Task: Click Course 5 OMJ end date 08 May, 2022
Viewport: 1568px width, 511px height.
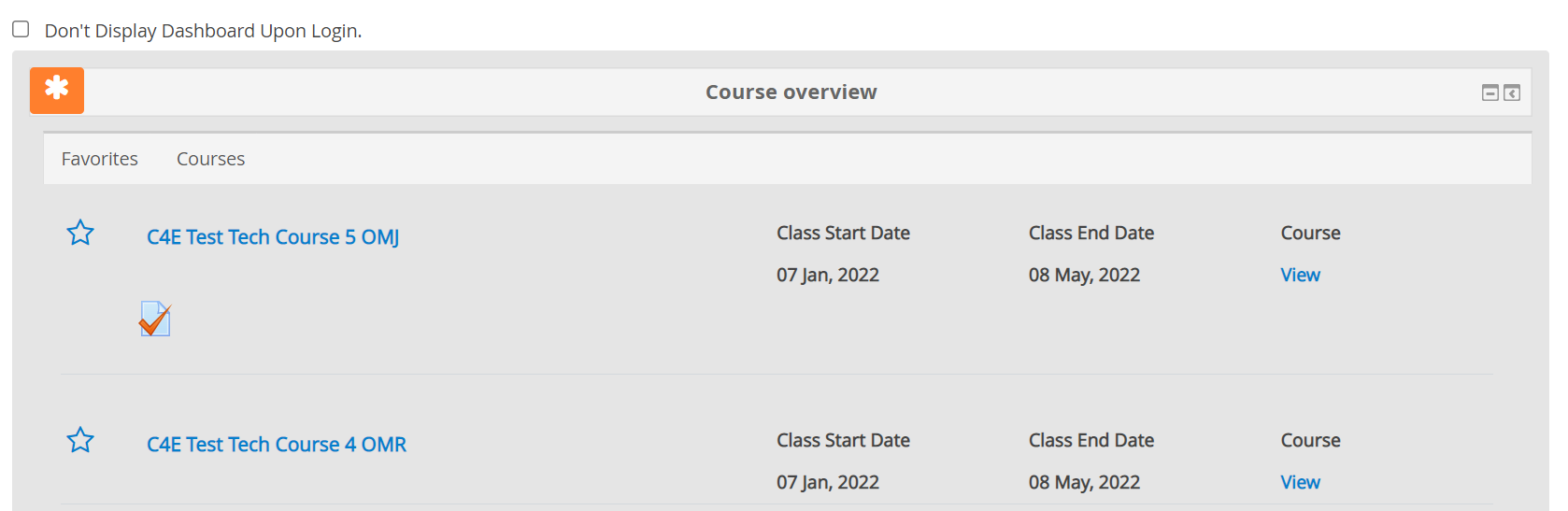Action: coord(1084,275)
